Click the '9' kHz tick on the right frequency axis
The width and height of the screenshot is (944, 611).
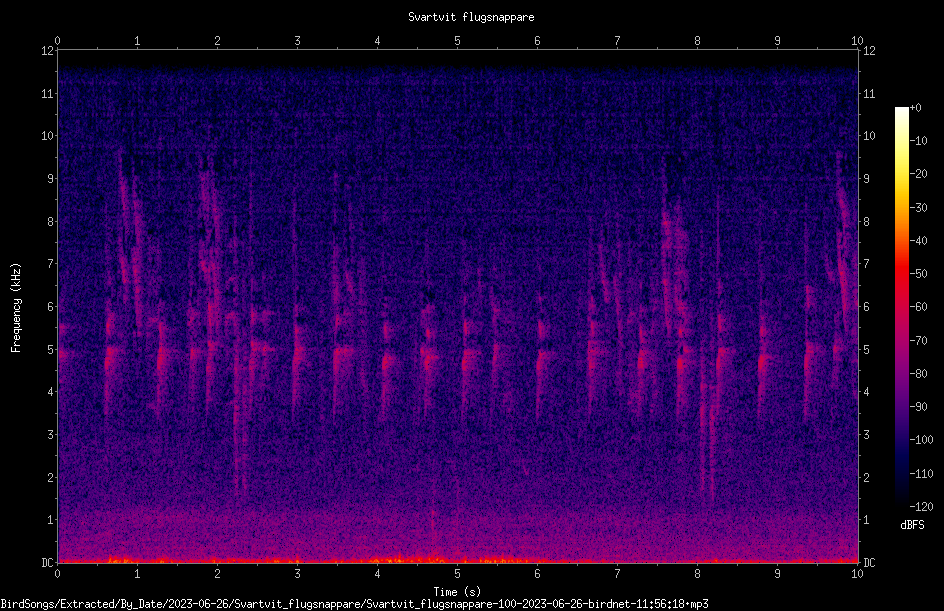point(866,179)
